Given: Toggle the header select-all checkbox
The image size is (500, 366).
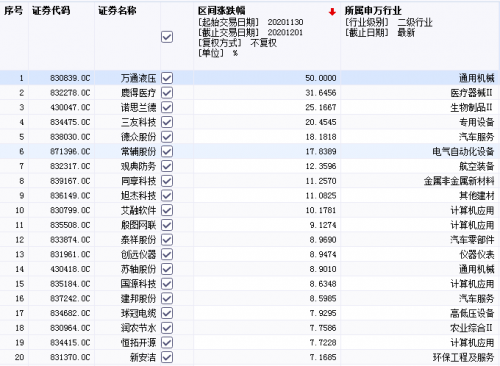Looking at the screenshot, I should pyautogui.click(x=167, y=37).
